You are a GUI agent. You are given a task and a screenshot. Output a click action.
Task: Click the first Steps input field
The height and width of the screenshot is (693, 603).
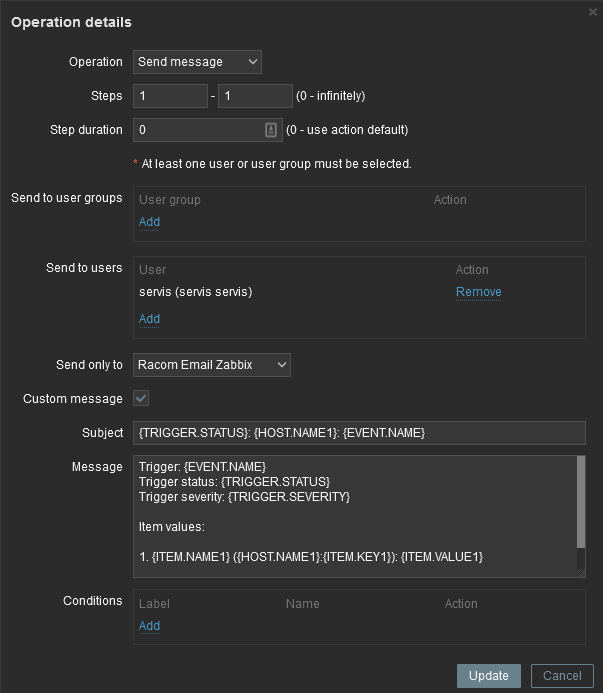170,96
